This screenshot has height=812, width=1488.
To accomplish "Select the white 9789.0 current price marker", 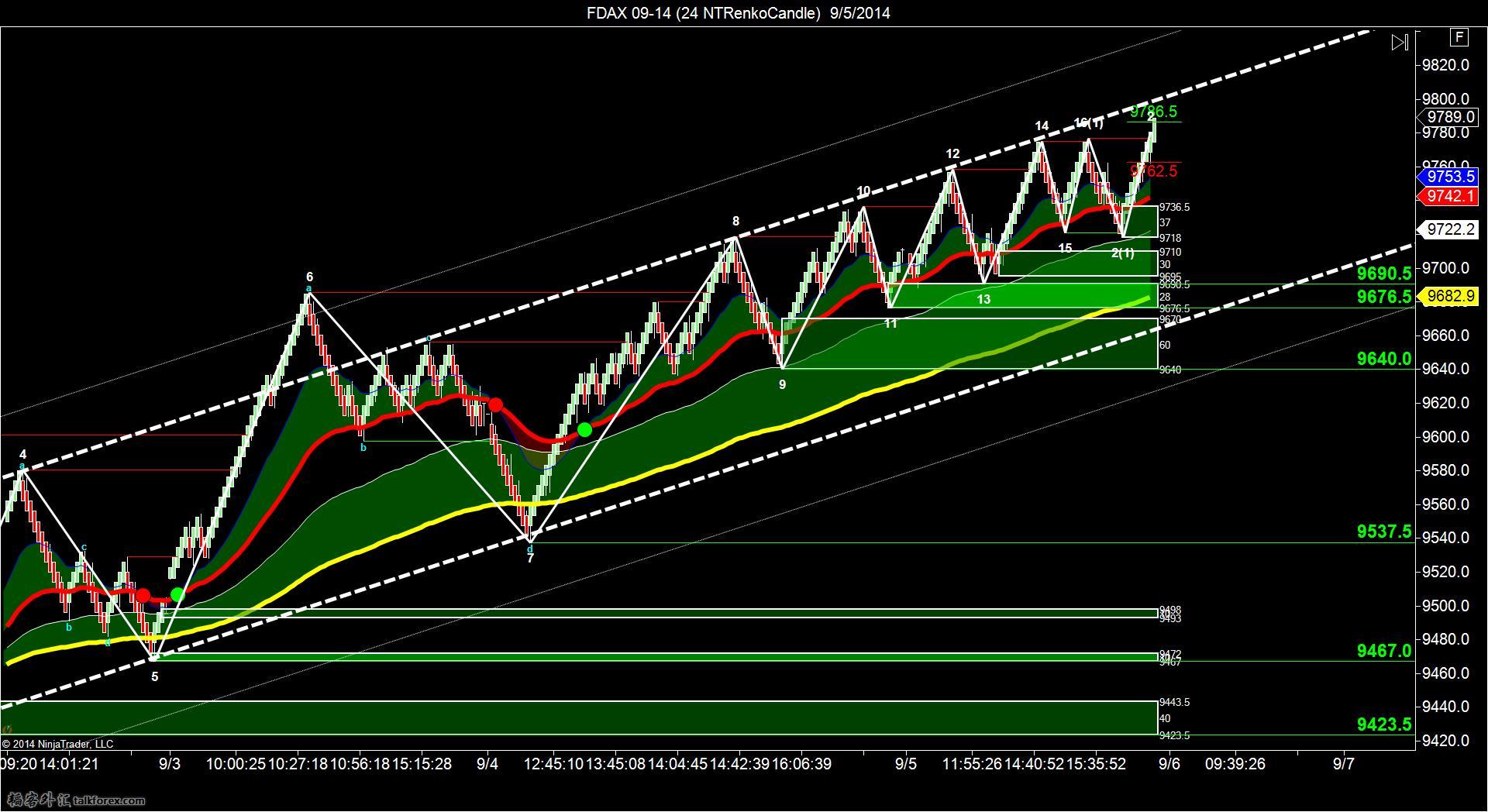I will point(1449,117).
